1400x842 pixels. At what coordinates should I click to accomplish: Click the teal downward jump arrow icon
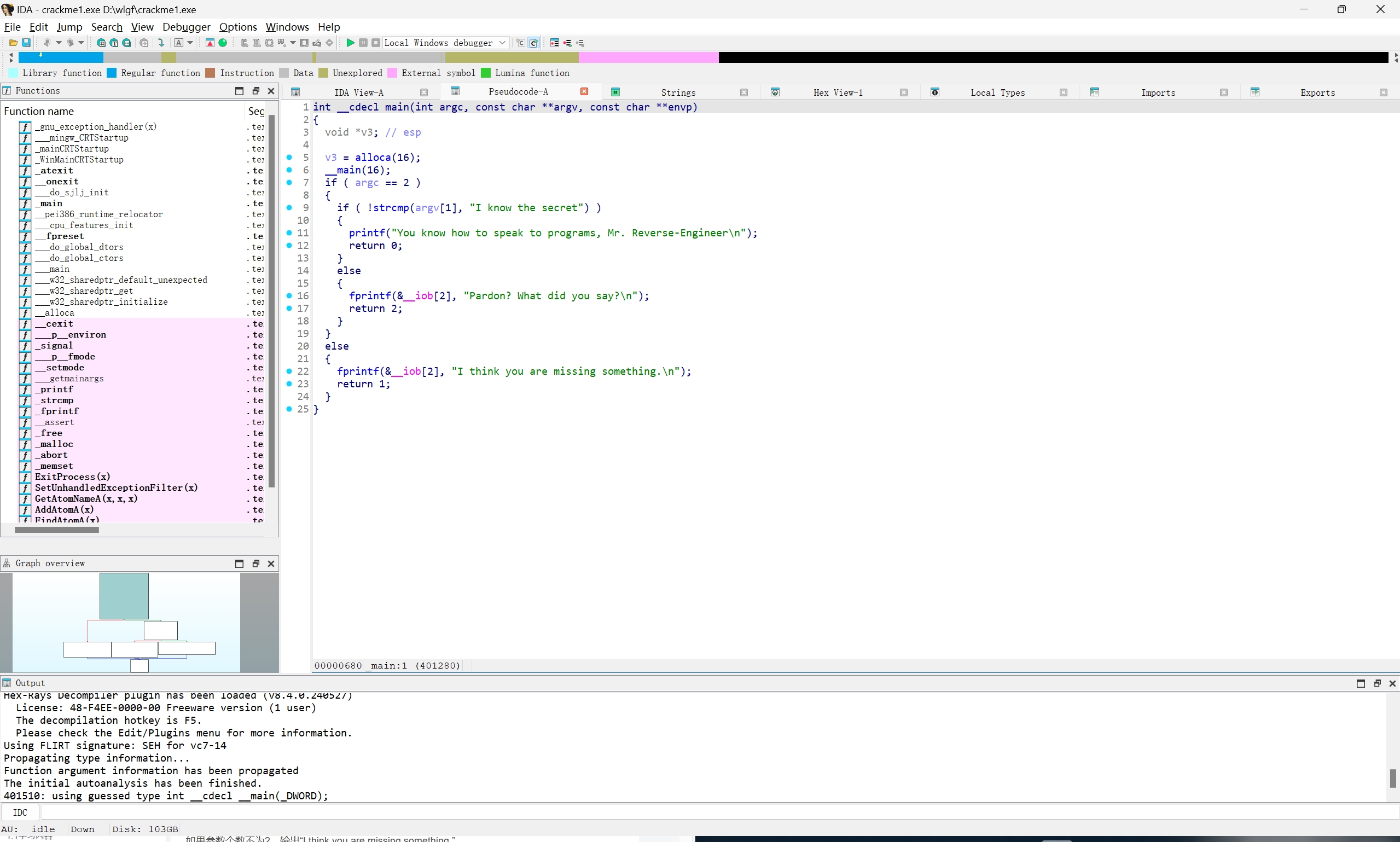[x=161, y=43]
